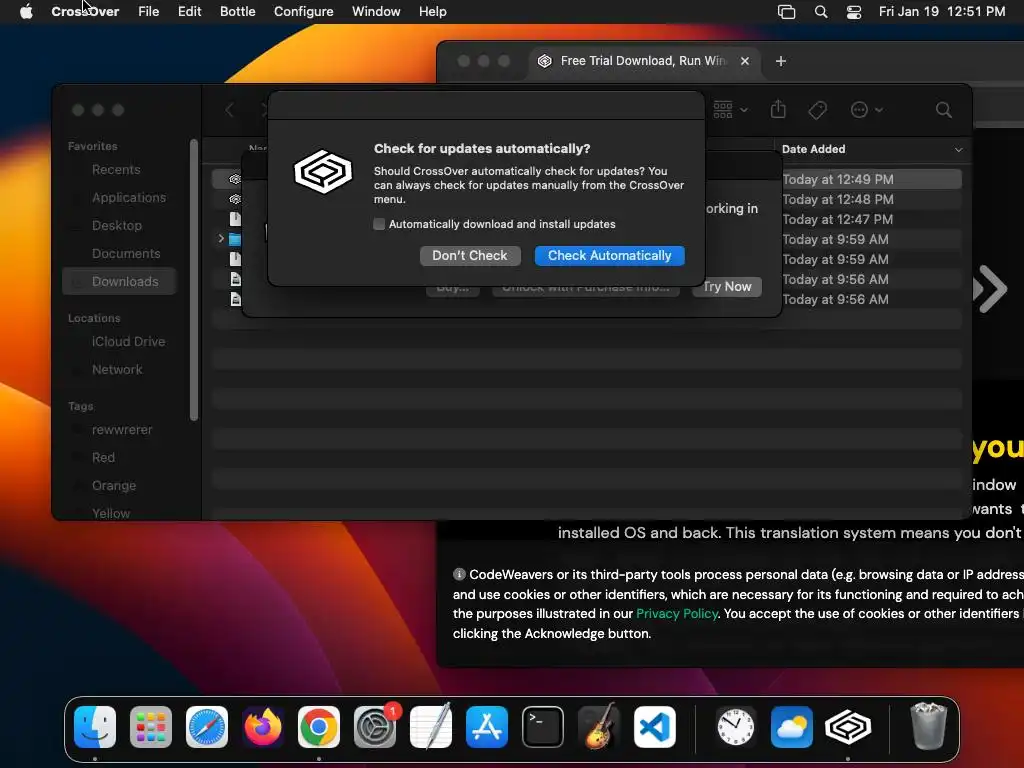Select Downloads in Finder sidebar

coord(120,281)
